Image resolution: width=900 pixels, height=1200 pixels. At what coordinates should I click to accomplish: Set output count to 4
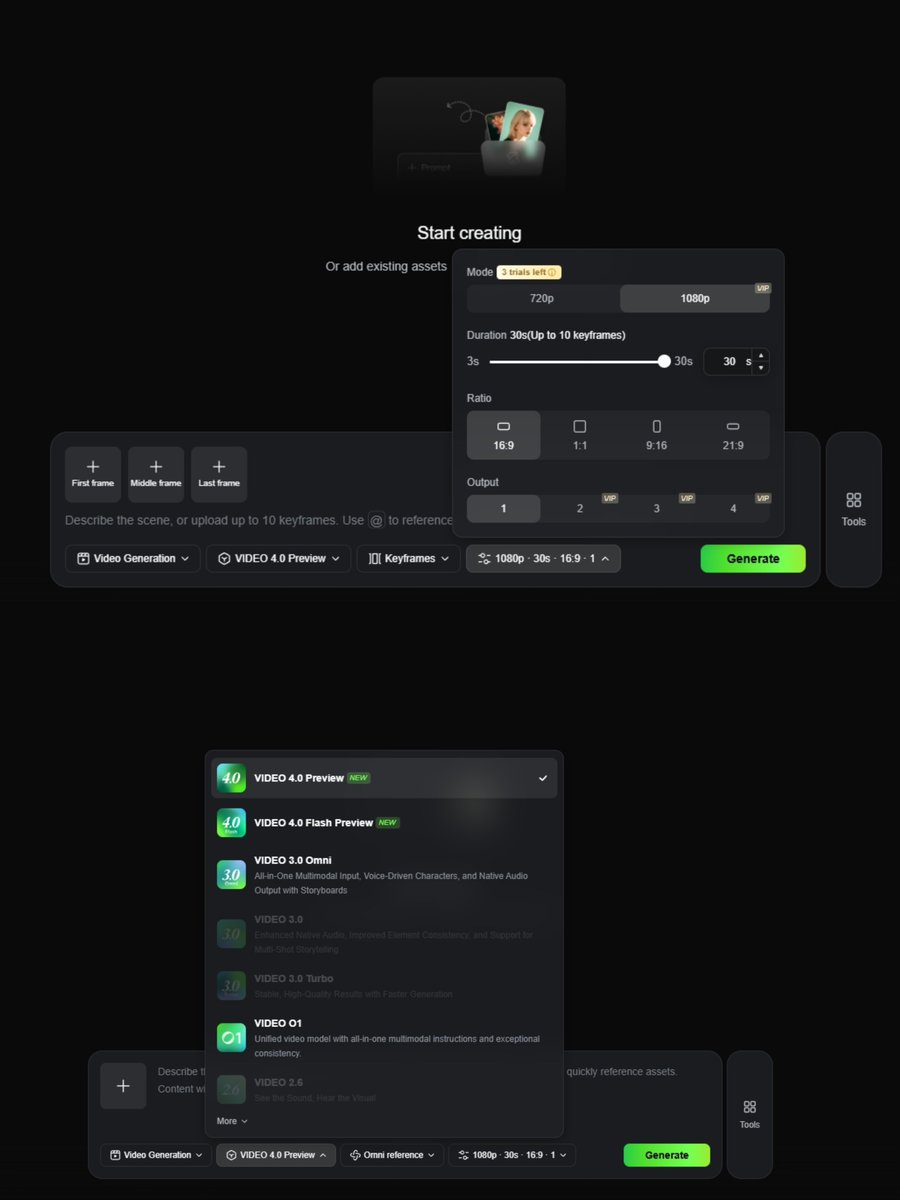pos(733,509)
